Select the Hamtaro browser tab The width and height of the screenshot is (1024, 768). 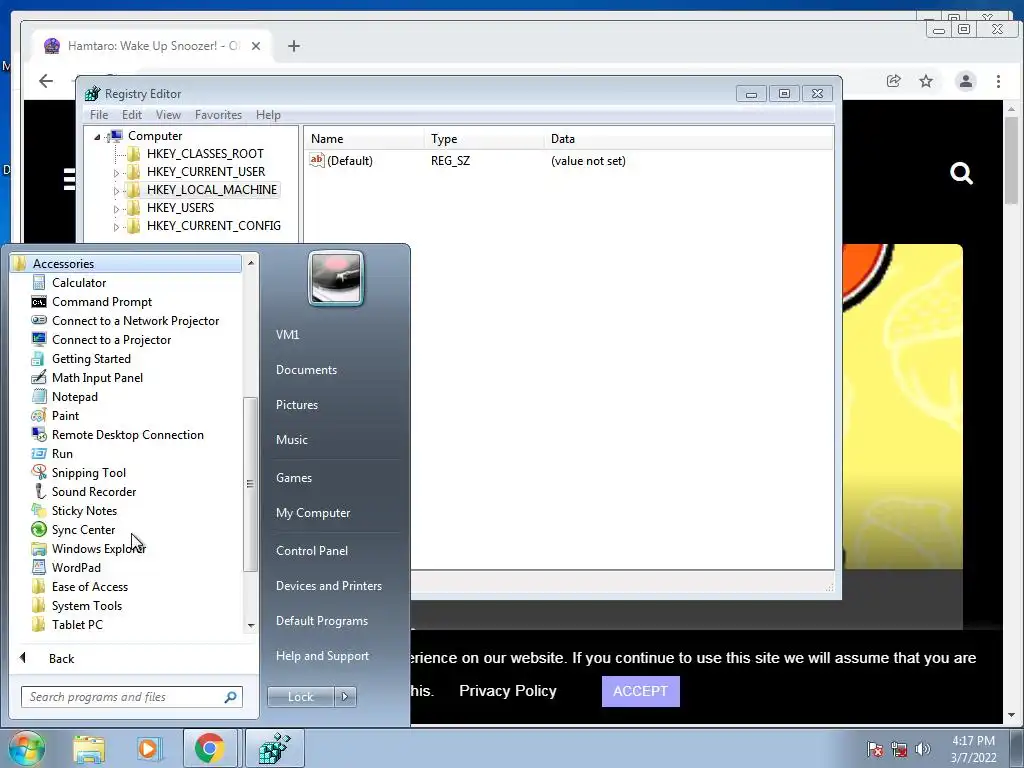pos(152,46)
